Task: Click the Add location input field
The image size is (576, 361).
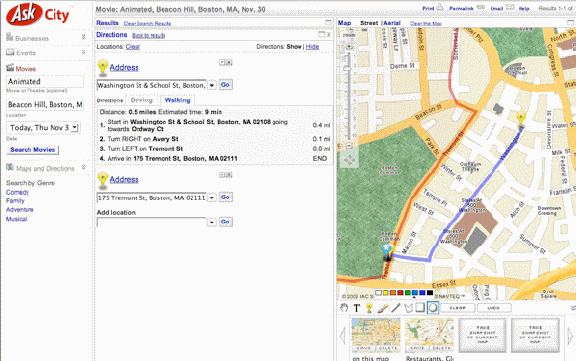Action: 152,222
